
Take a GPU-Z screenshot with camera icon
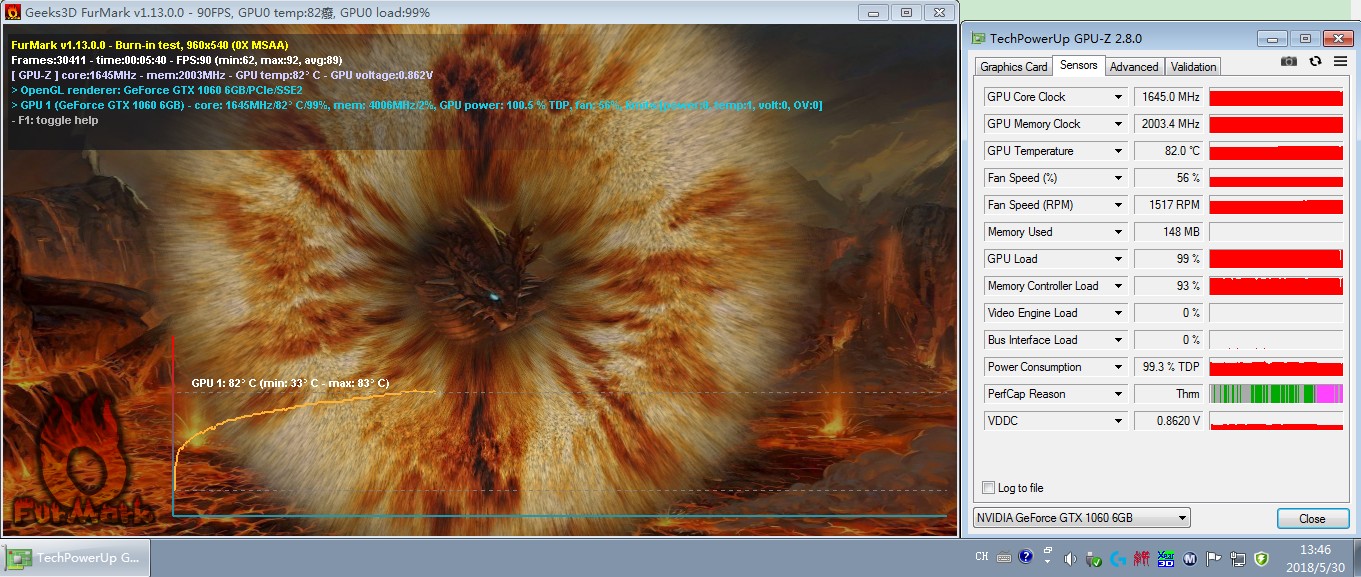click(1289, 61)
